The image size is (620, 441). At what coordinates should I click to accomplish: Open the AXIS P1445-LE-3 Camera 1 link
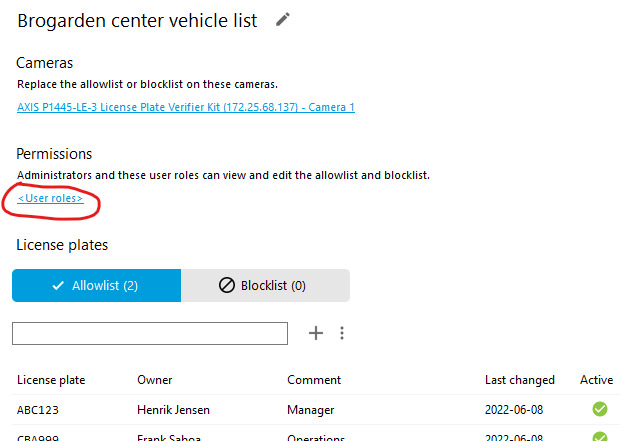point(186,107)
